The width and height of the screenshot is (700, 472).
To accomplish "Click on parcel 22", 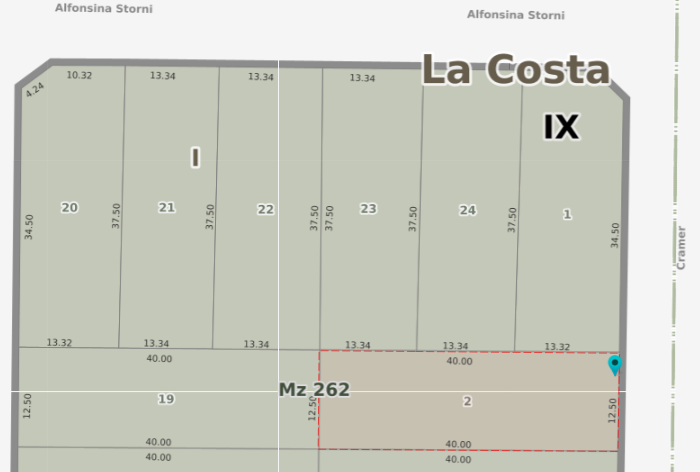I will coord(265,209).
